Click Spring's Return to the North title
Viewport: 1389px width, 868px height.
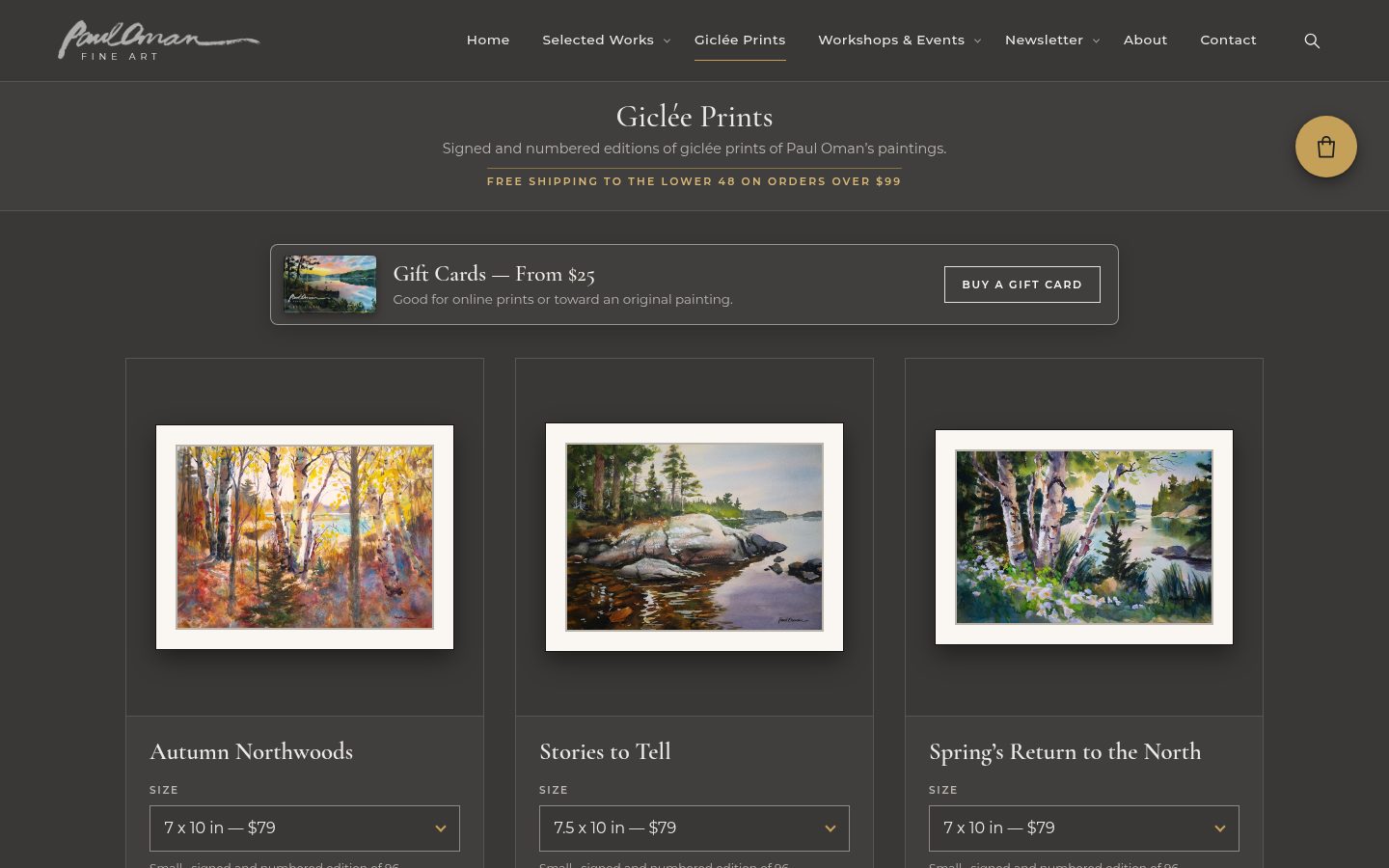pos(1065,752)
